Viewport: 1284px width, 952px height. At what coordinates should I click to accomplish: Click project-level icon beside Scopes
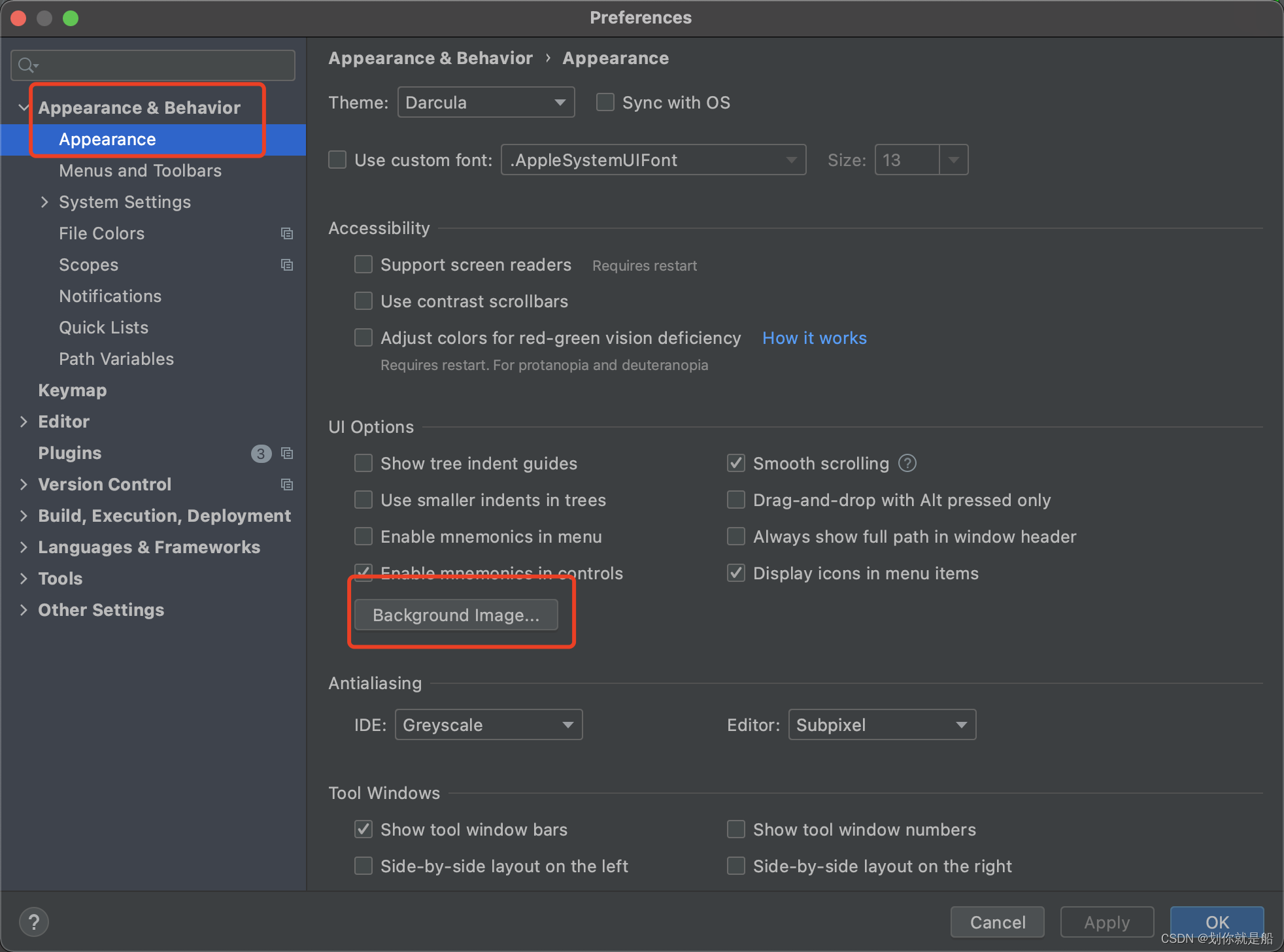[286, 265]
